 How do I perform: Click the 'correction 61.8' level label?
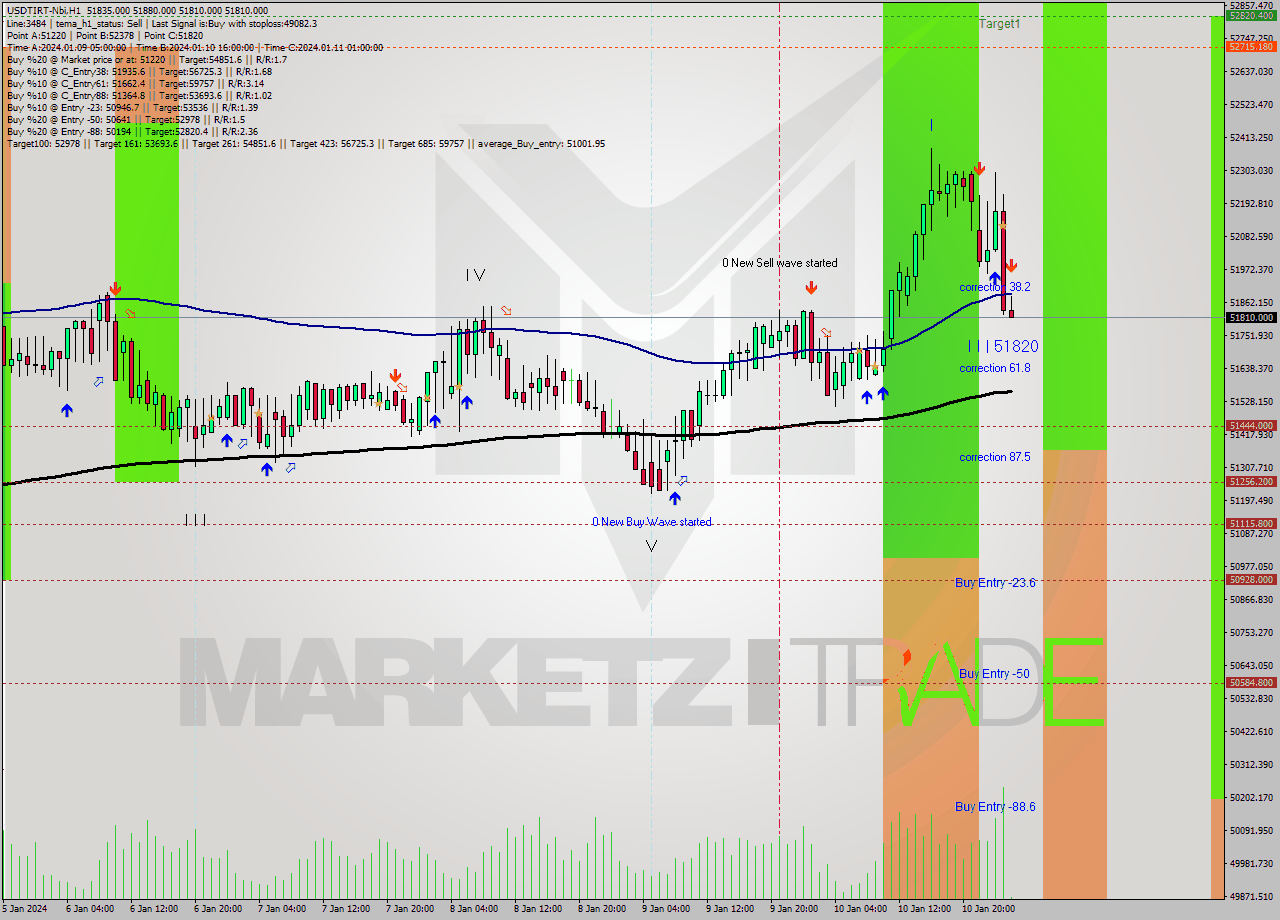[x=995, y=368]
